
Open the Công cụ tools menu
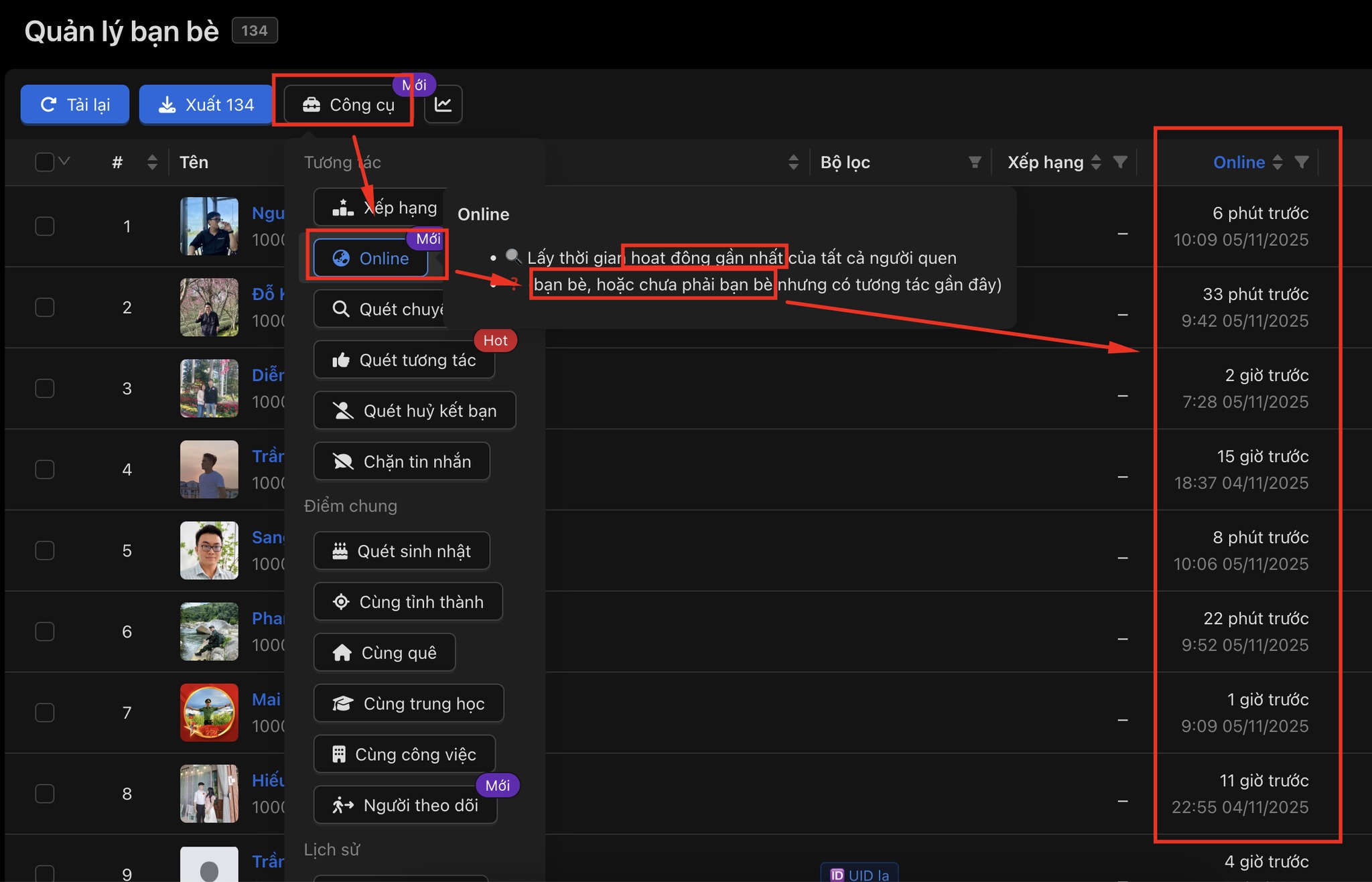[348, 104]
